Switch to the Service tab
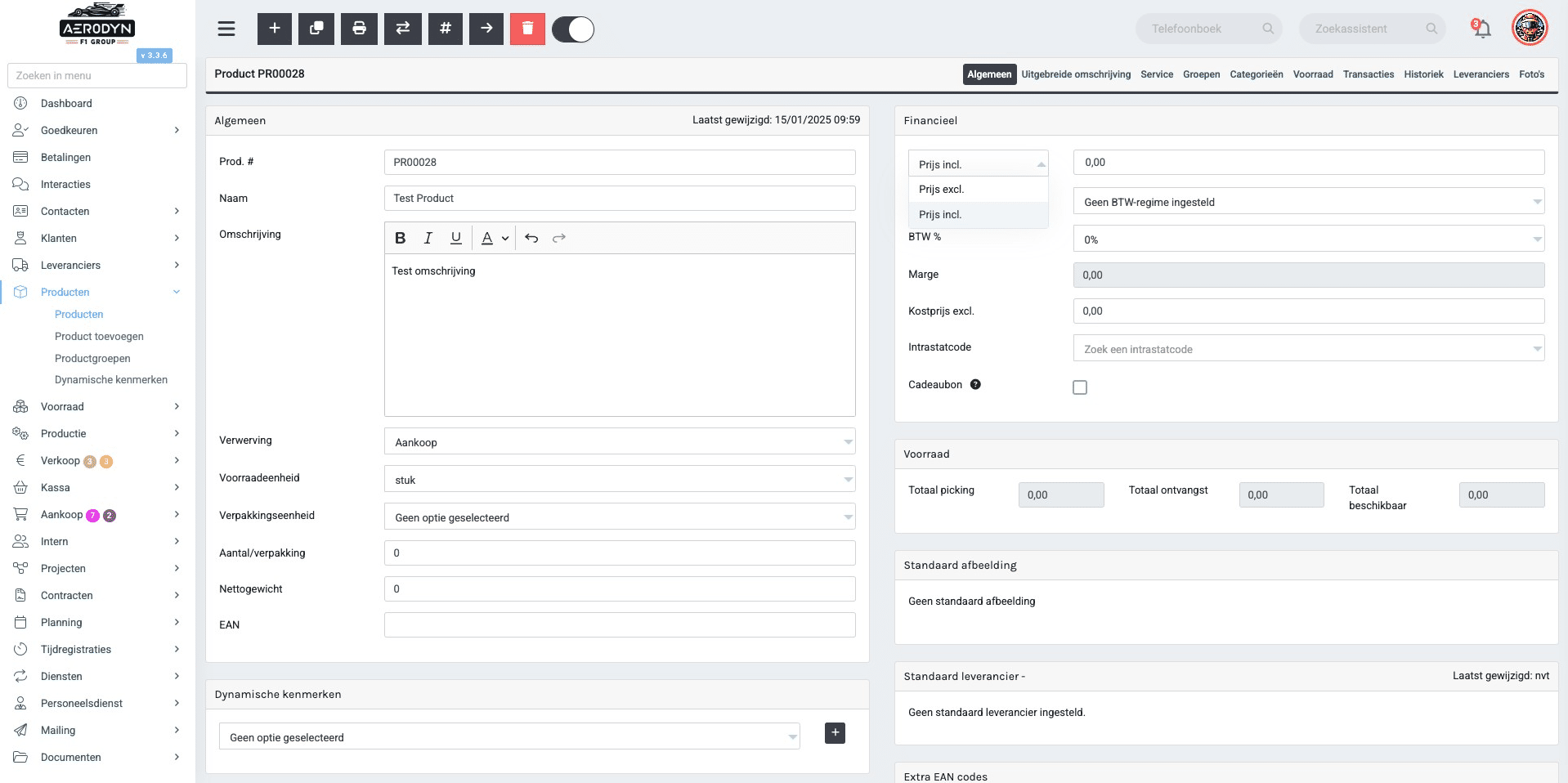1568x783 pixels. (x=1157, y=74)
